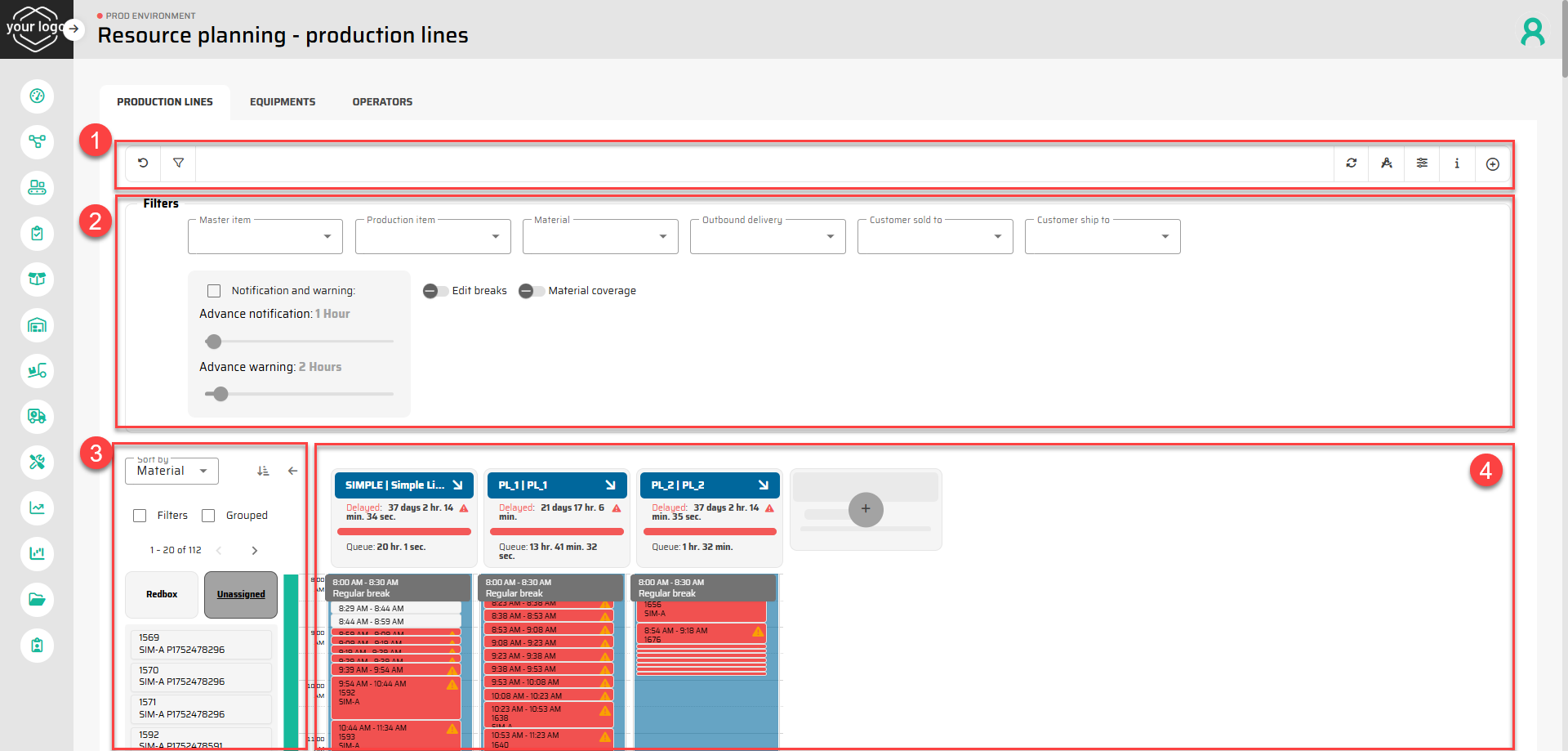Open the settings sliders icon in toolbar
The height and width of the screenshot is (751, 1568).
click(x=1422, y=163)
